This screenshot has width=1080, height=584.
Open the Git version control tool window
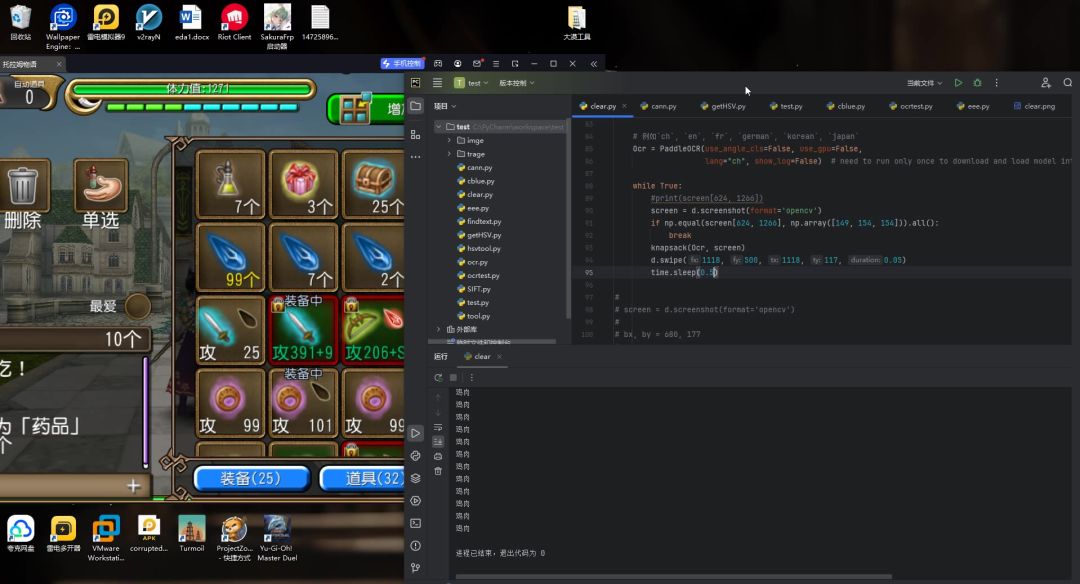click(x=415, y=568)
